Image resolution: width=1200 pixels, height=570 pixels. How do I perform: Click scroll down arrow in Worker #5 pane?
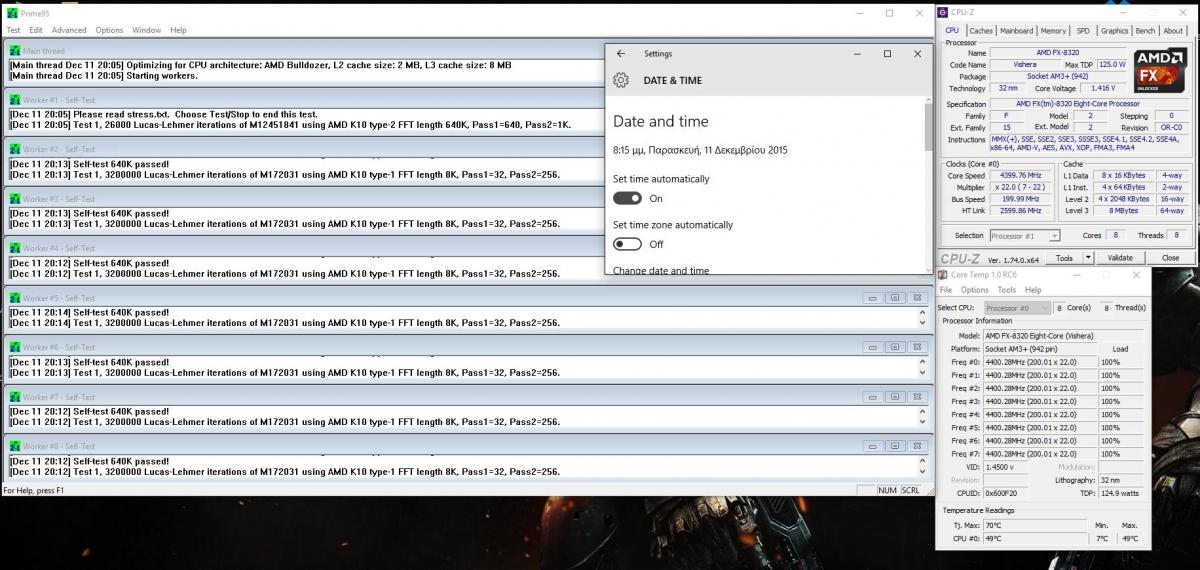[x=923, y=324]
